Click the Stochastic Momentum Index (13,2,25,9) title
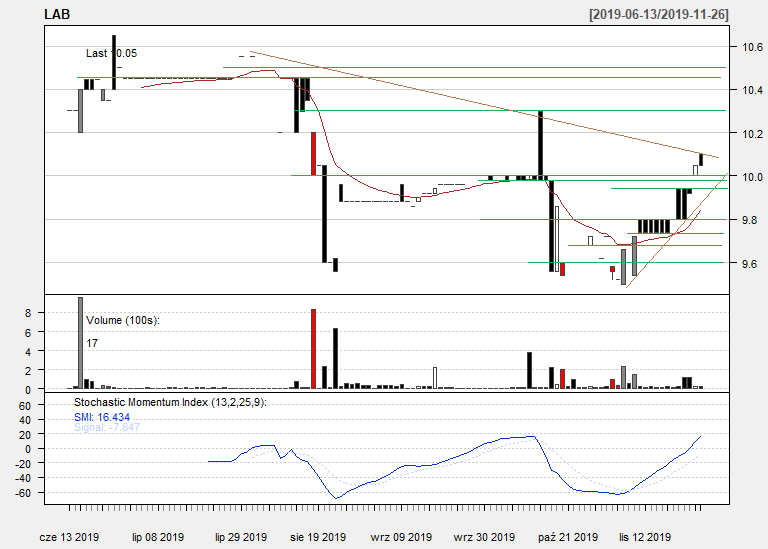Image resolution: width=768 pixels, height=549 pixels. coord(170,403)
